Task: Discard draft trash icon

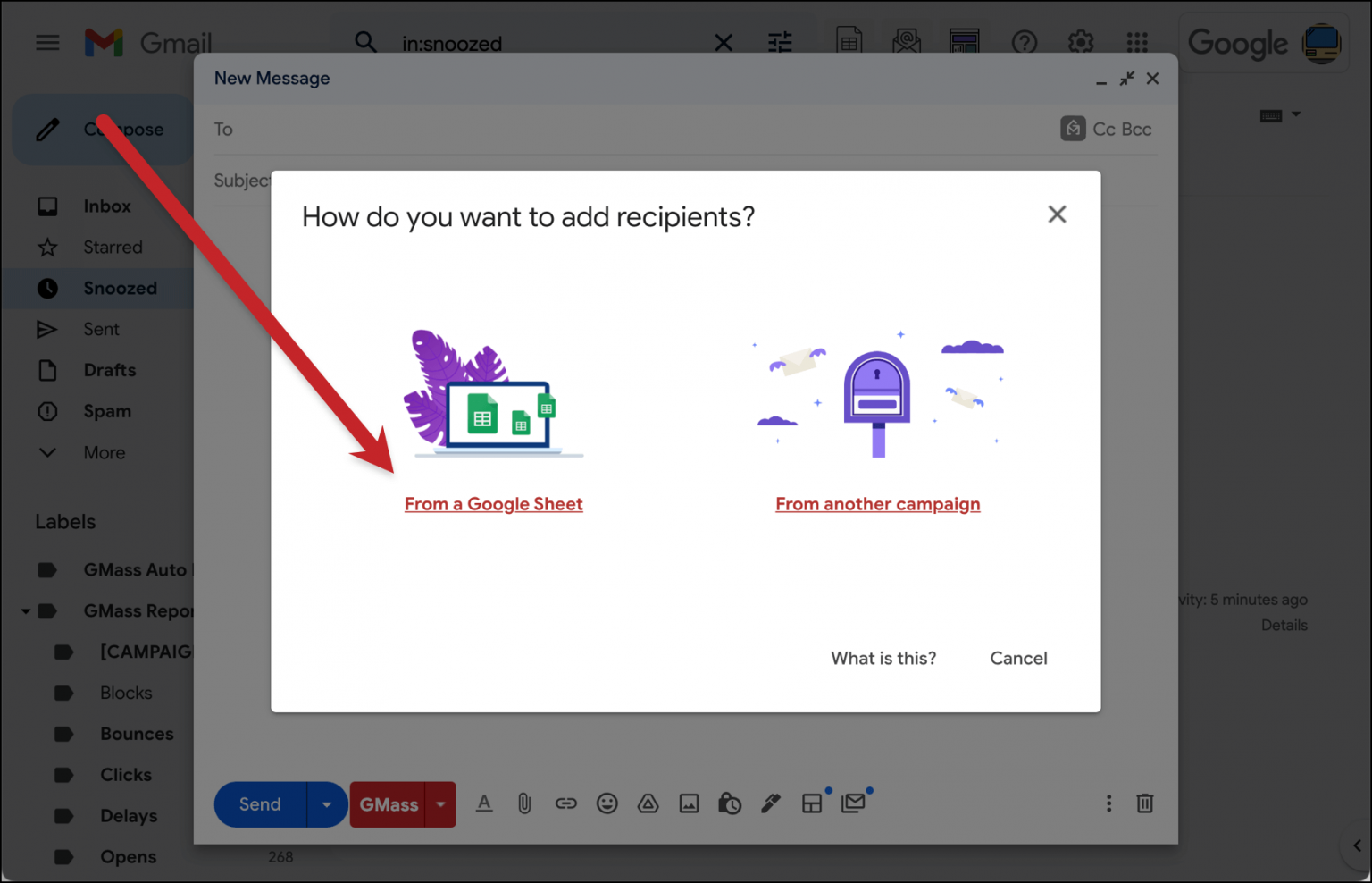Action: click(x=1144, y=803)
